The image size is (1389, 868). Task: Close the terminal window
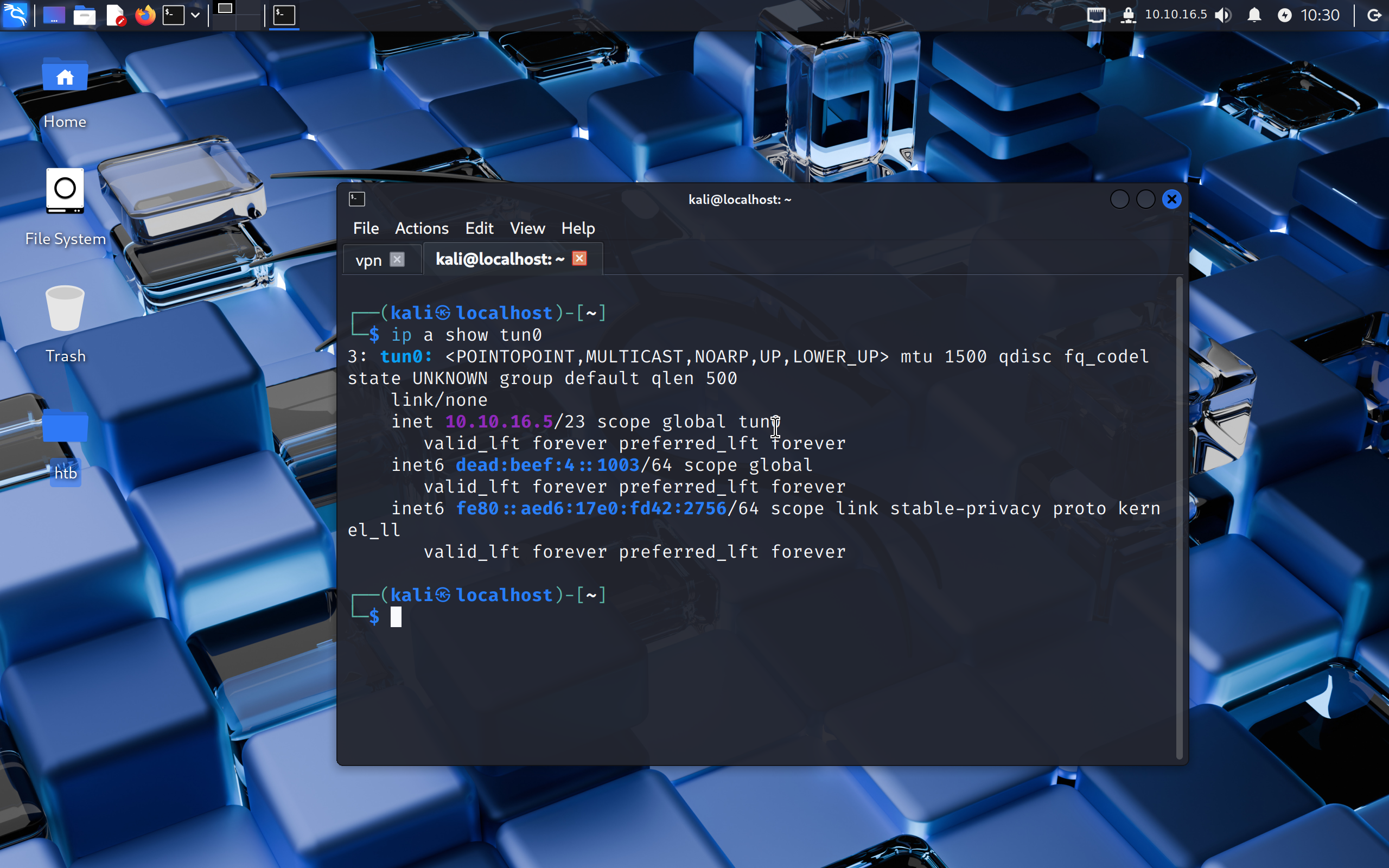coord(1171,199)
